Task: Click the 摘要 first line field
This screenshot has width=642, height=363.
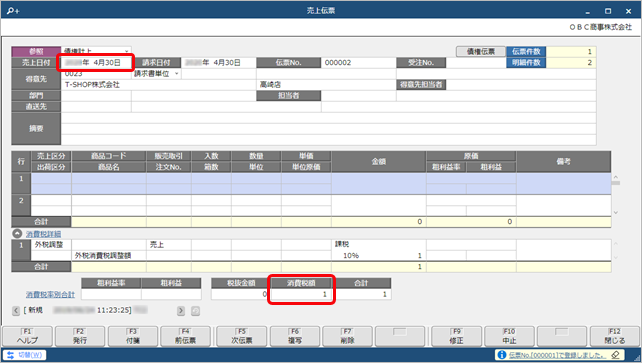Action: coord(328,118)
